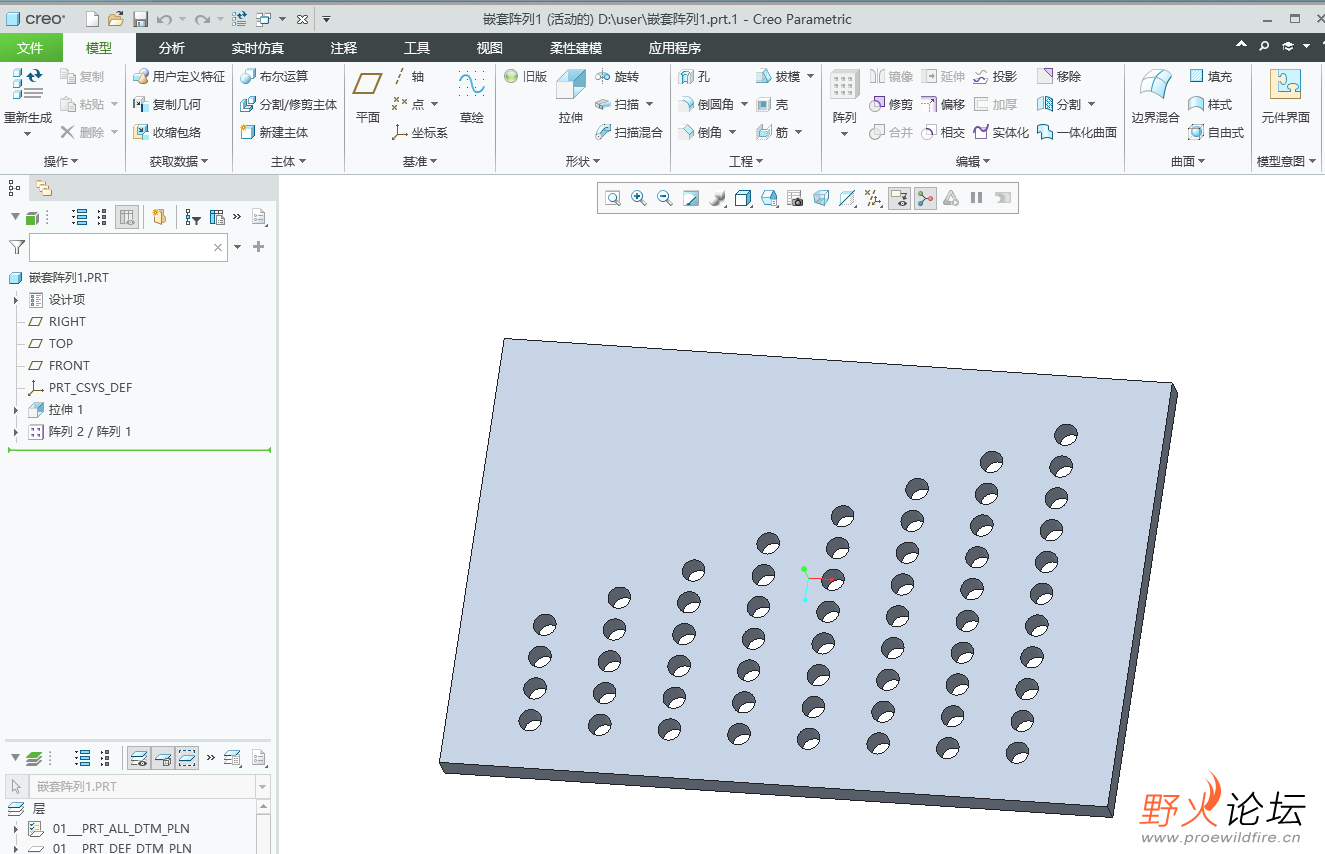Select PRT_CSYS_DEF in the model tree
This screenshot has width=1325, height=854.
90,388
